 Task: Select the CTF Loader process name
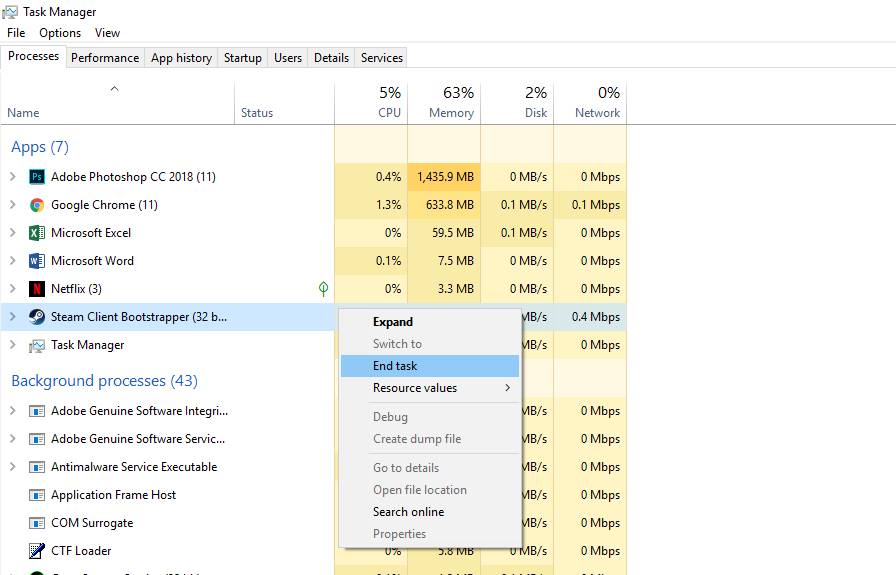[81, 551]
